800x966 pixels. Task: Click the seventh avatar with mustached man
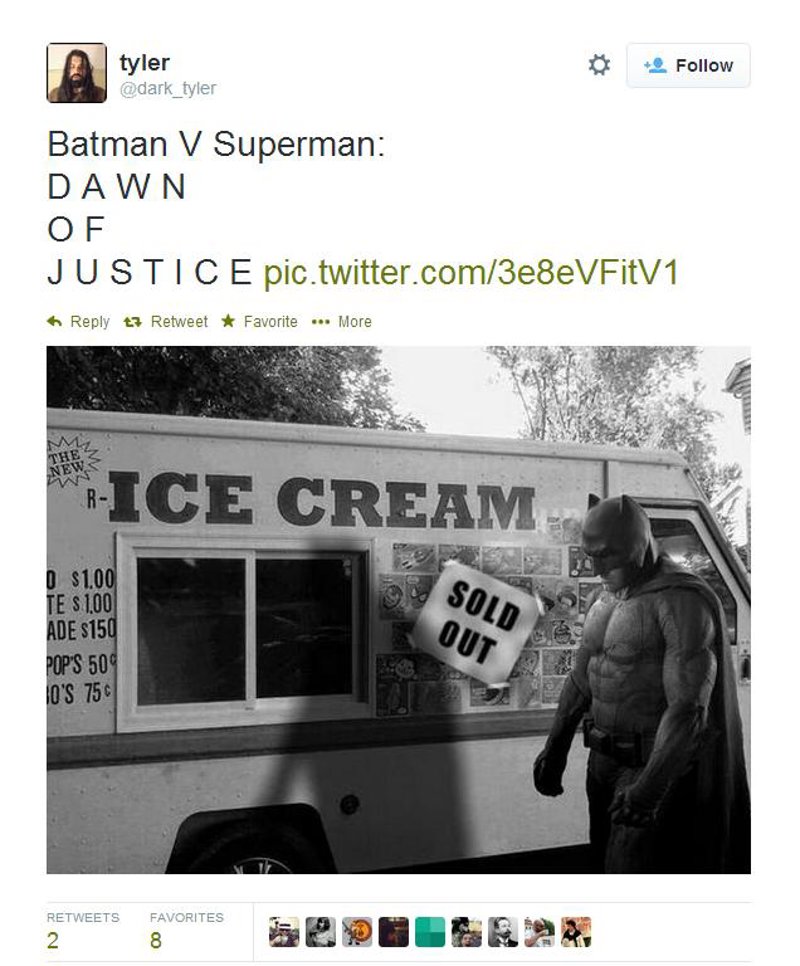[x=503, y=932]
